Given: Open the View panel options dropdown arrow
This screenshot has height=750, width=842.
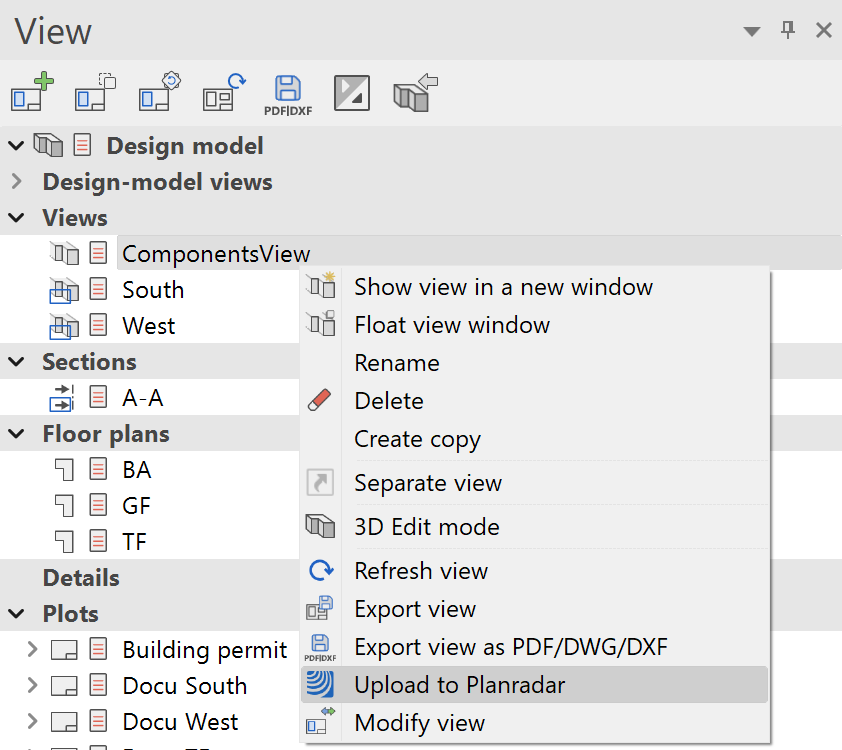Looking at the screenshot, I should [752, 32].
